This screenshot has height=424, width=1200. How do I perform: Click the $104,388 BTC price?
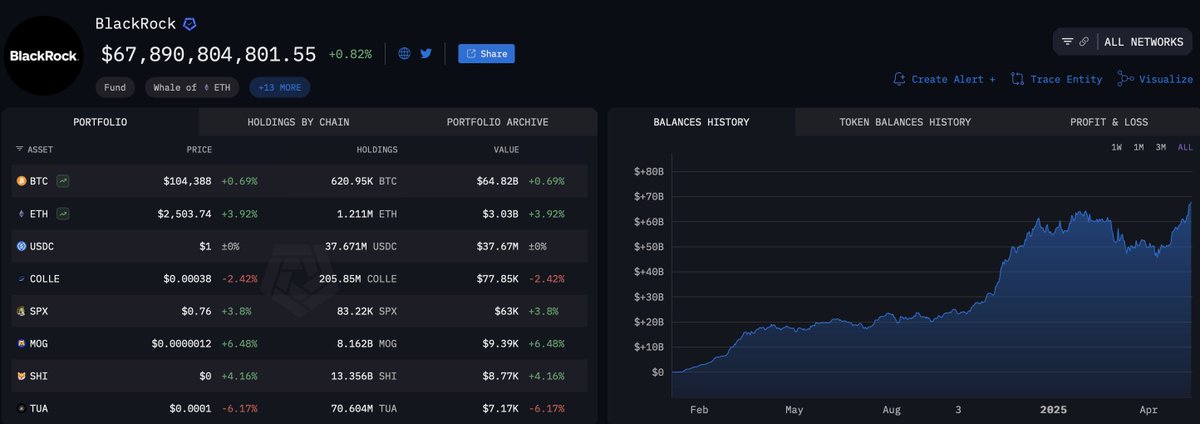(188, 181)
